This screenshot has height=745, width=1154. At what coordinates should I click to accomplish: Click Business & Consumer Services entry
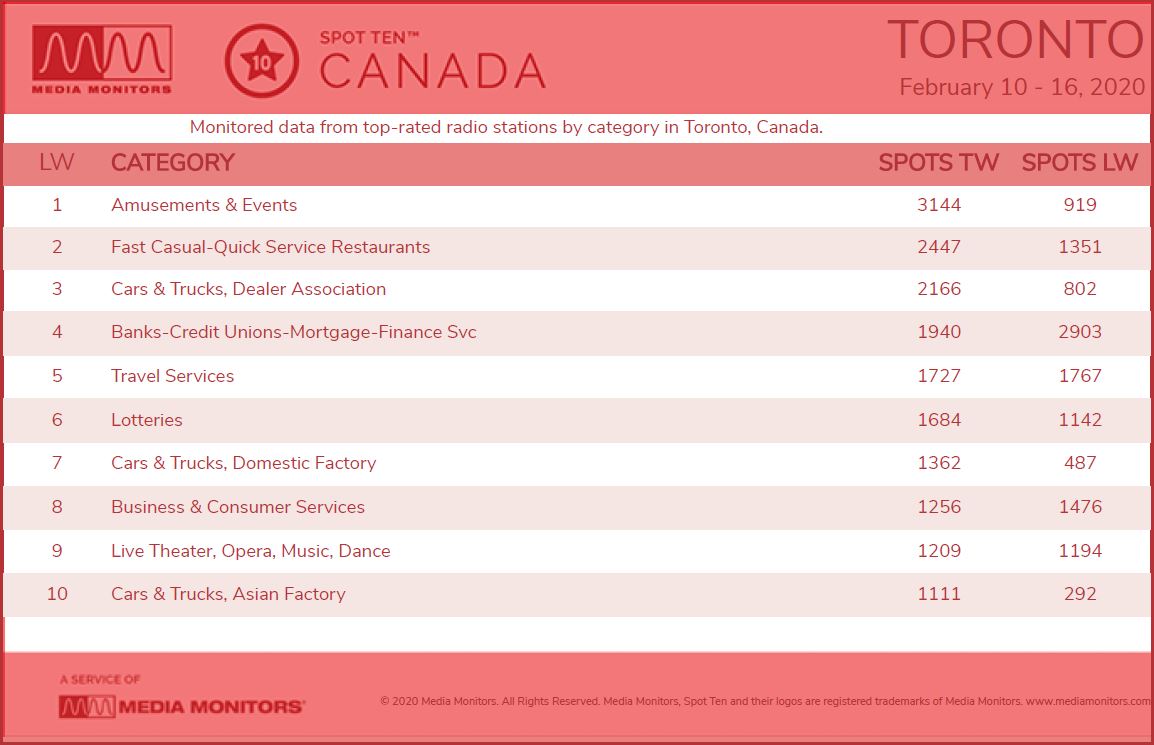[x=238, y=507]
